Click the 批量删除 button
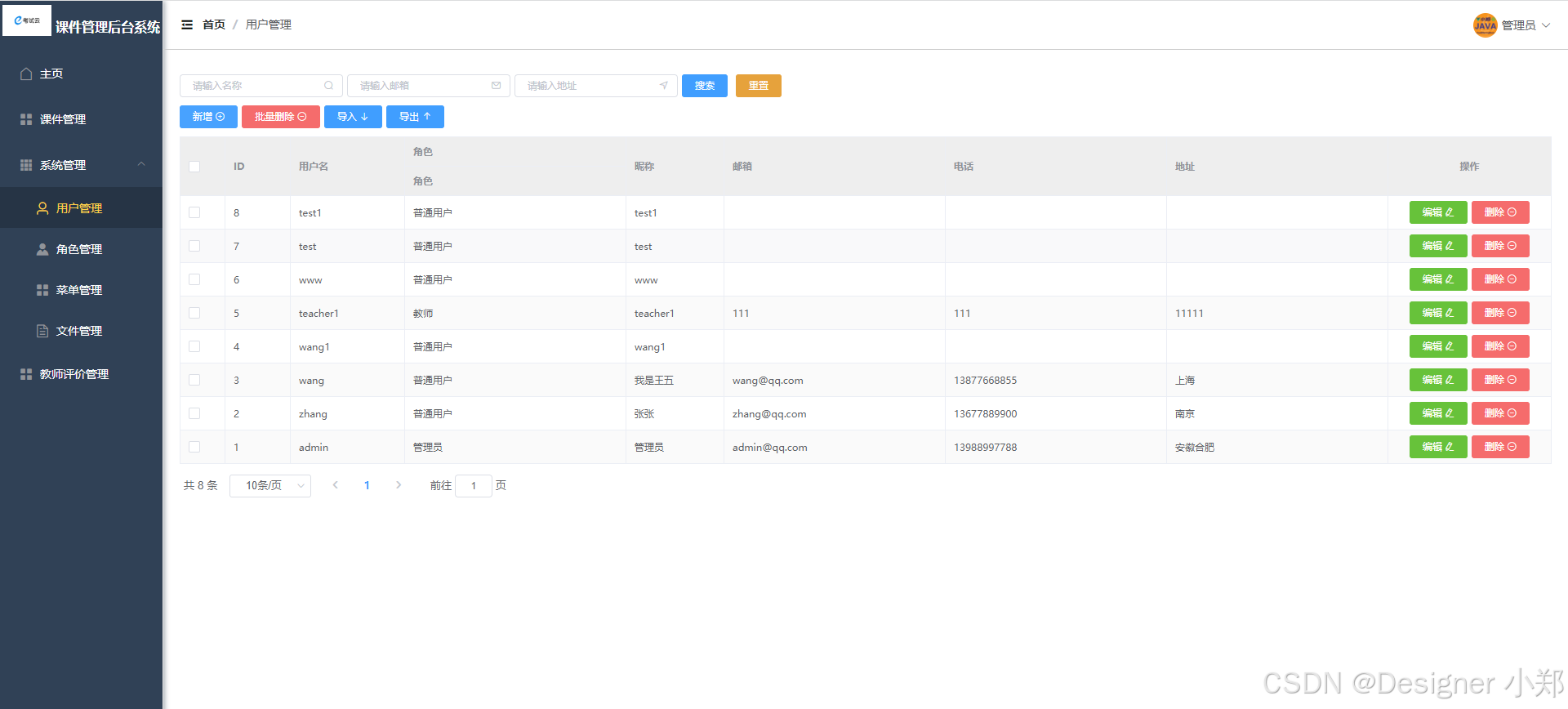The width and height of the screenshot is (1568, 709). 281,117
